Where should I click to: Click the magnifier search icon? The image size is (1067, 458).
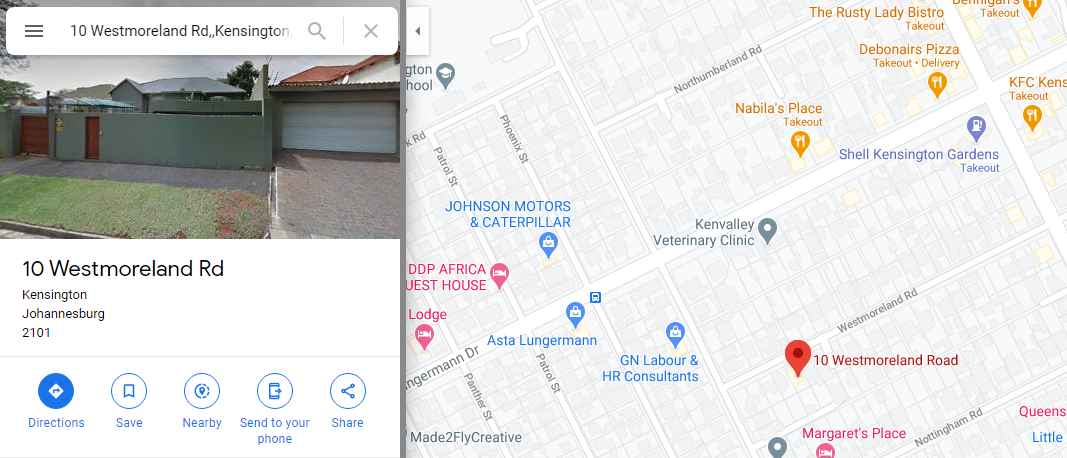pos(316,31)
